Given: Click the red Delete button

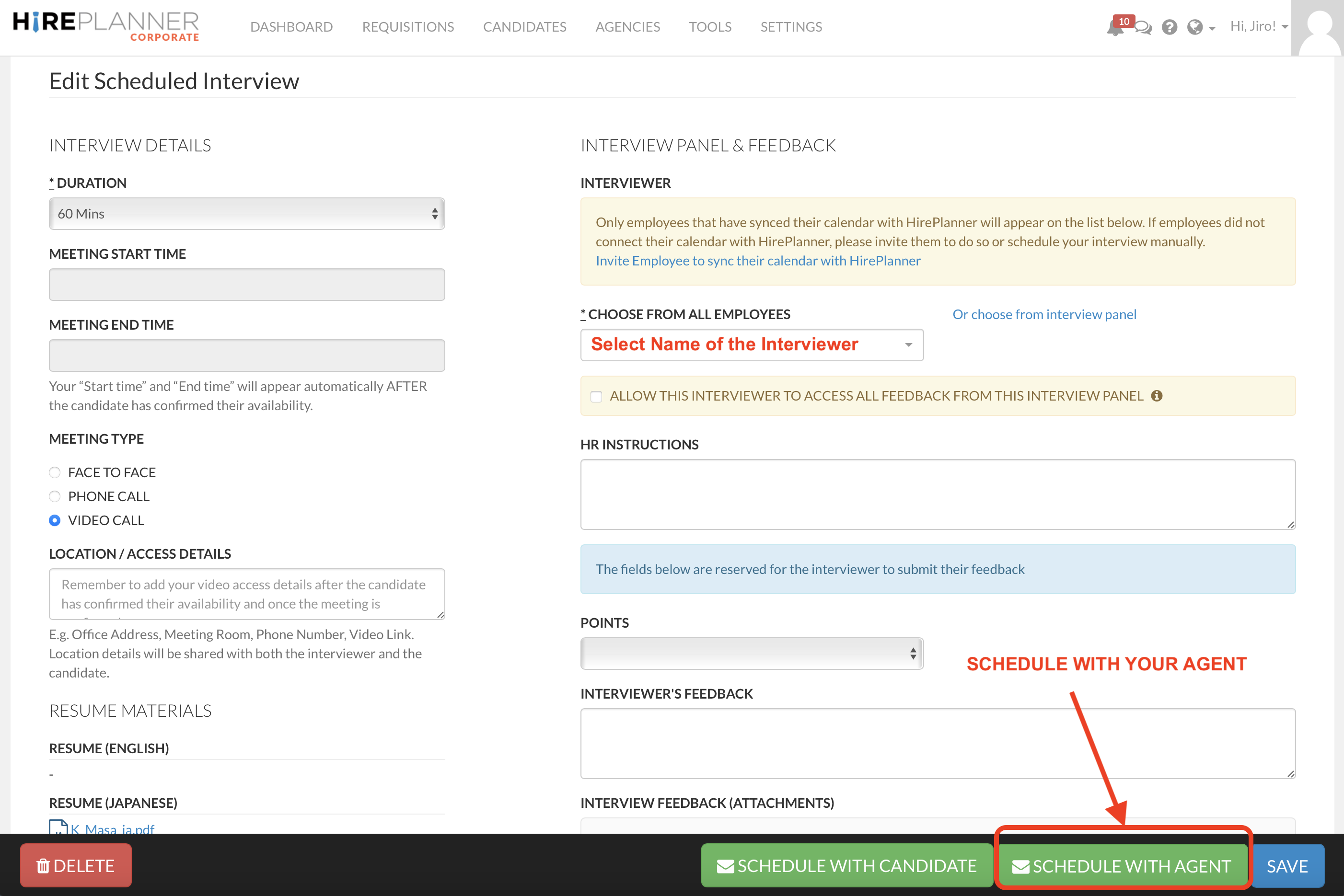Looking at the screenshot, I should click(x=76, y=866).
